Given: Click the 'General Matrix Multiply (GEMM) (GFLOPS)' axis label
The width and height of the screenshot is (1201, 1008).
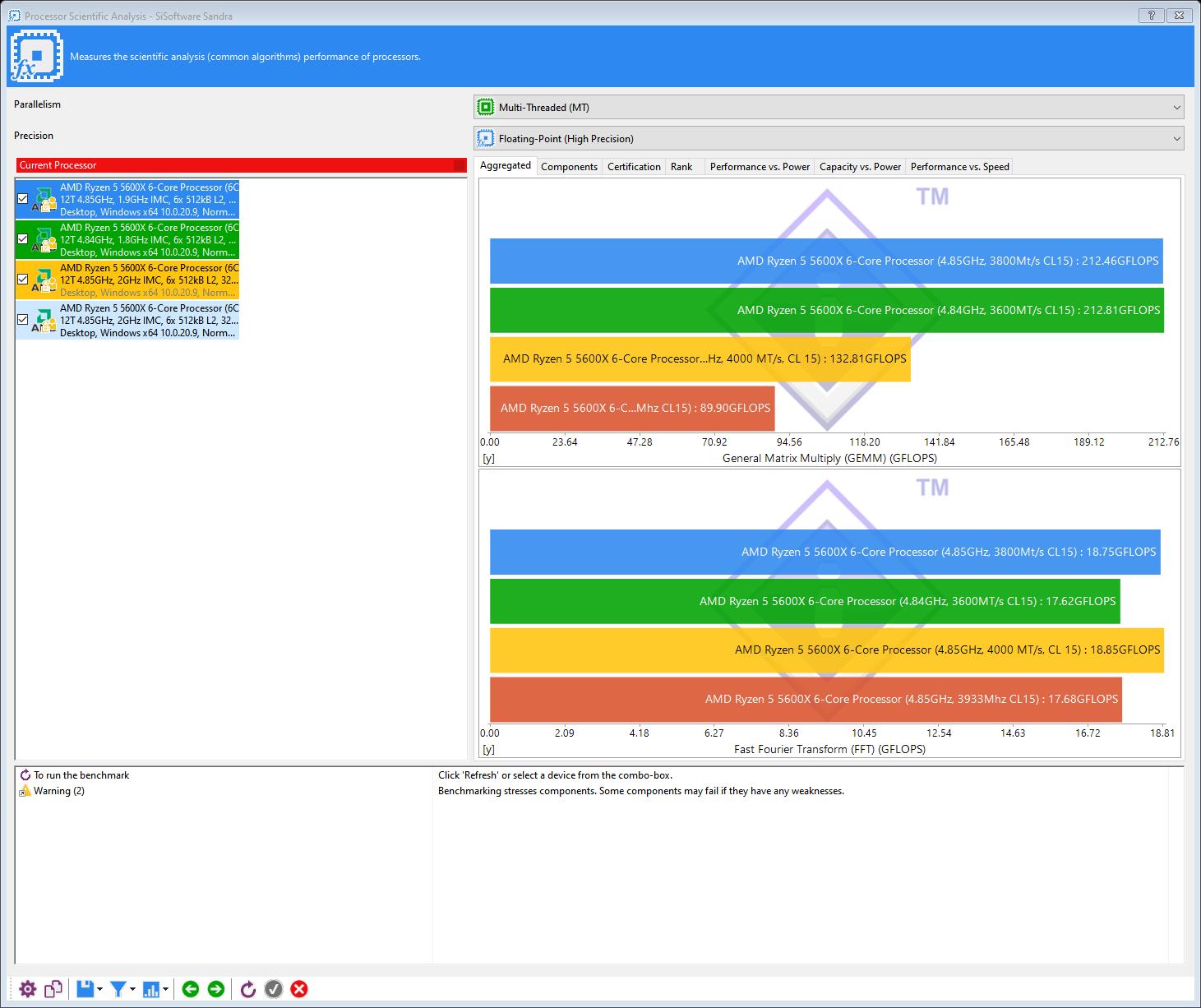Looking at the screenshot, I should (x=829, y=458).
